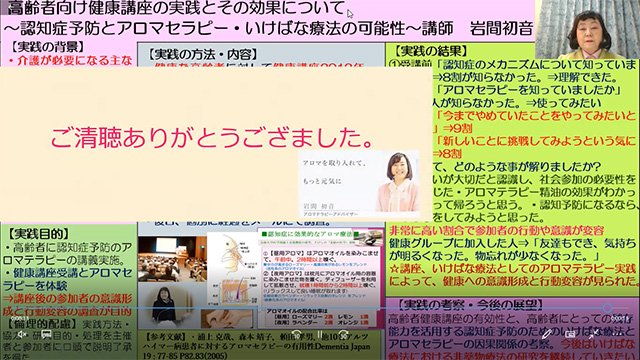
Task: Click the 【実践の背景】 heading
Action: [48, 47]
